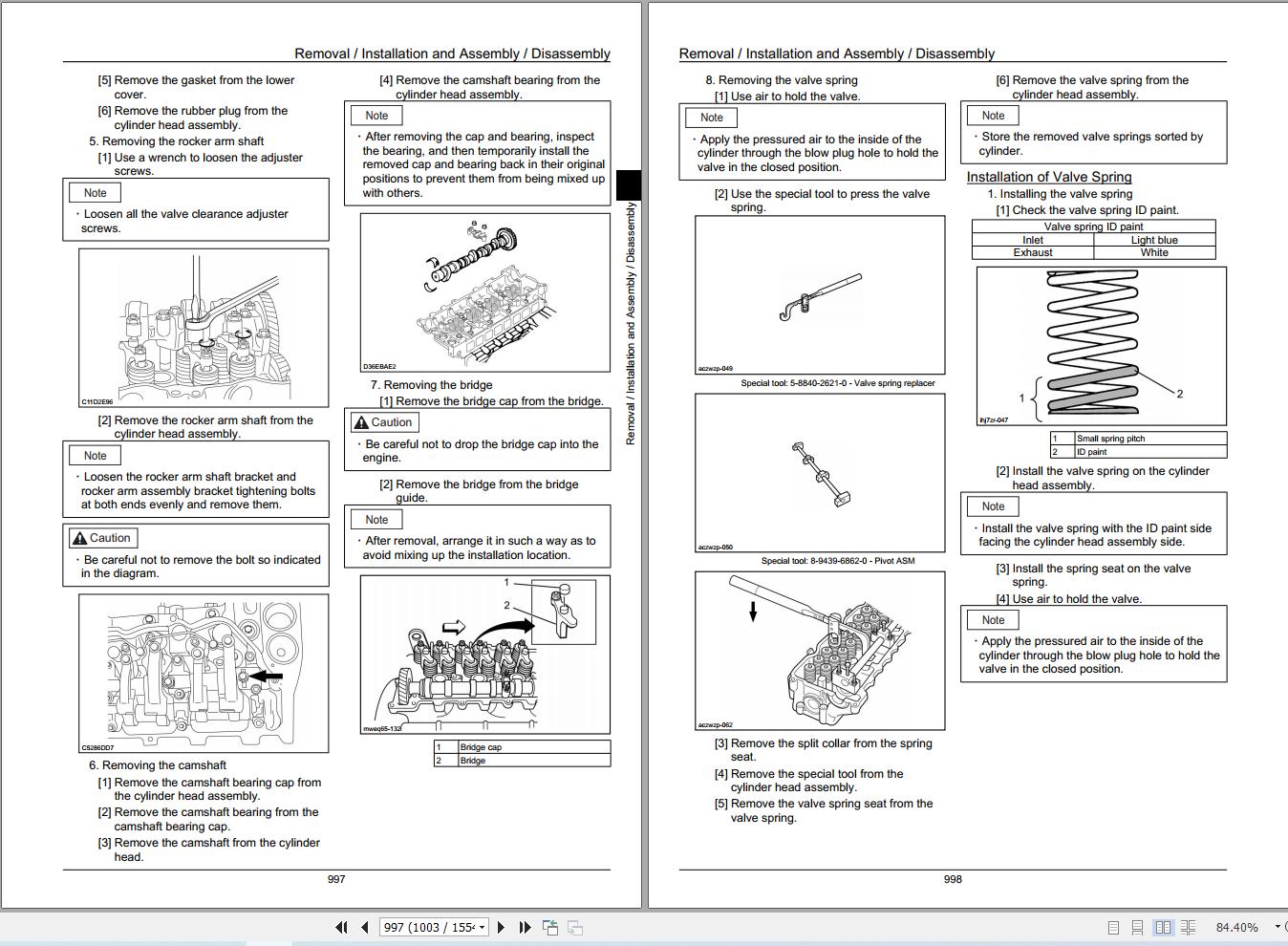Viewport: 1288px width, 946px height.
Task: Click the camshaft diagram D36EBAE2
Action: [484, 292]
